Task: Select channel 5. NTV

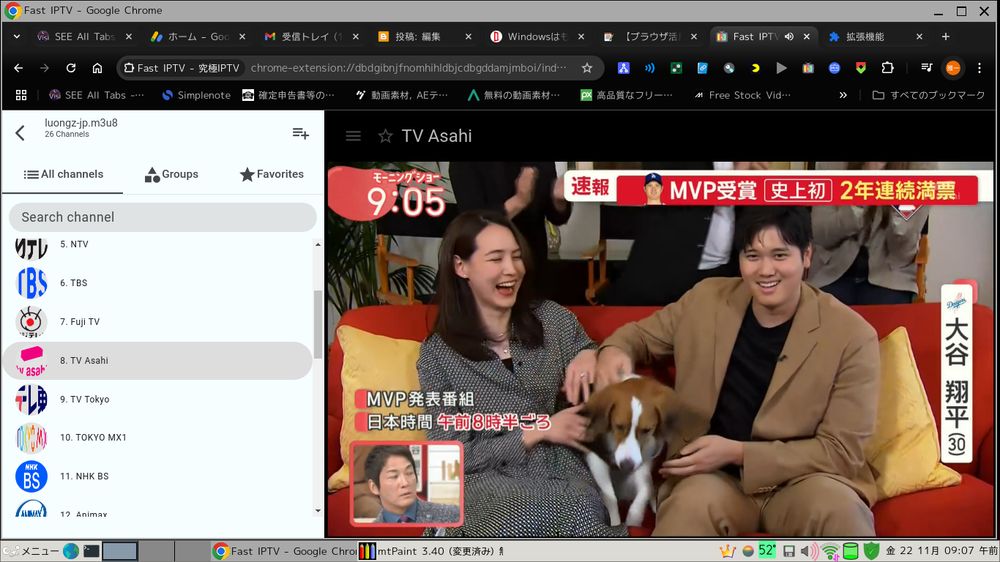Action: 158,244
